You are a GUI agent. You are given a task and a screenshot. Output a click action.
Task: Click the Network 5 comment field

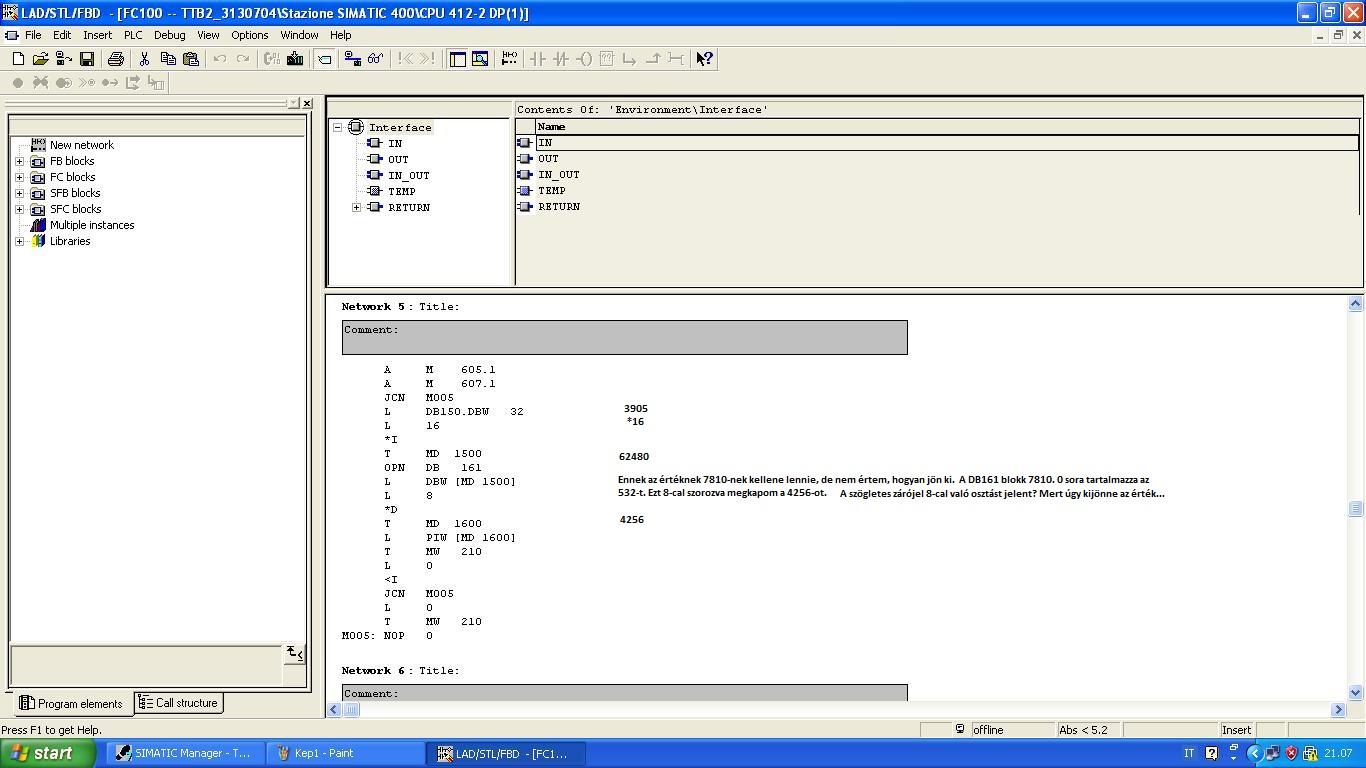pyautogui.click(x=624, y=337)
